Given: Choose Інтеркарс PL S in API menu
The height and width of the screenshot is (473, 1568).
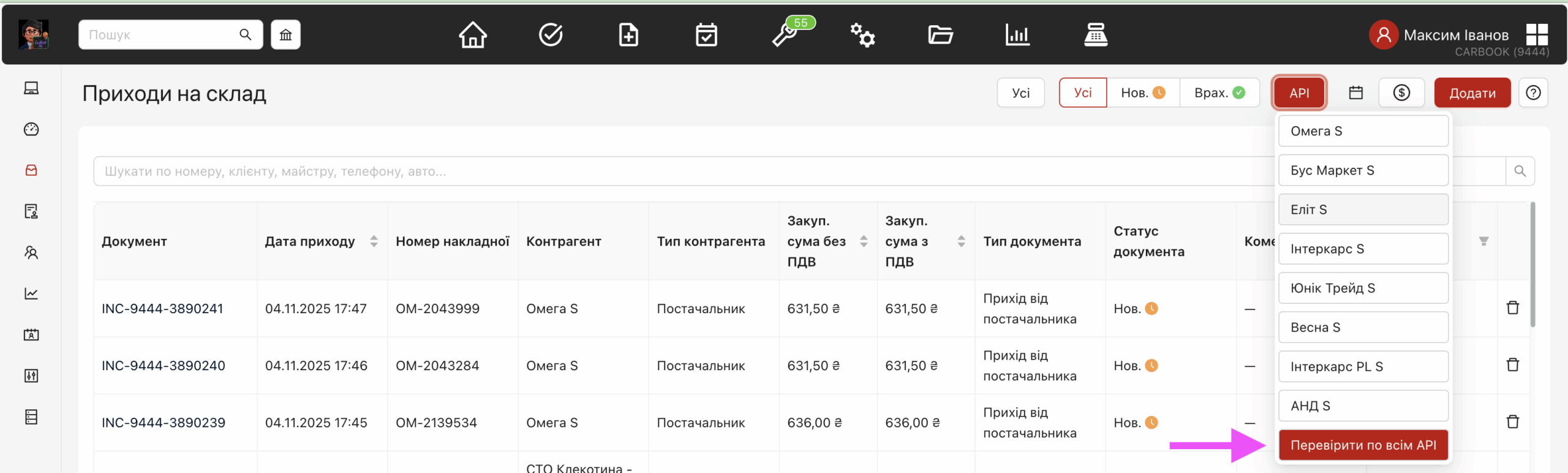Looking at the screenshot, I should click(1363, 366).
